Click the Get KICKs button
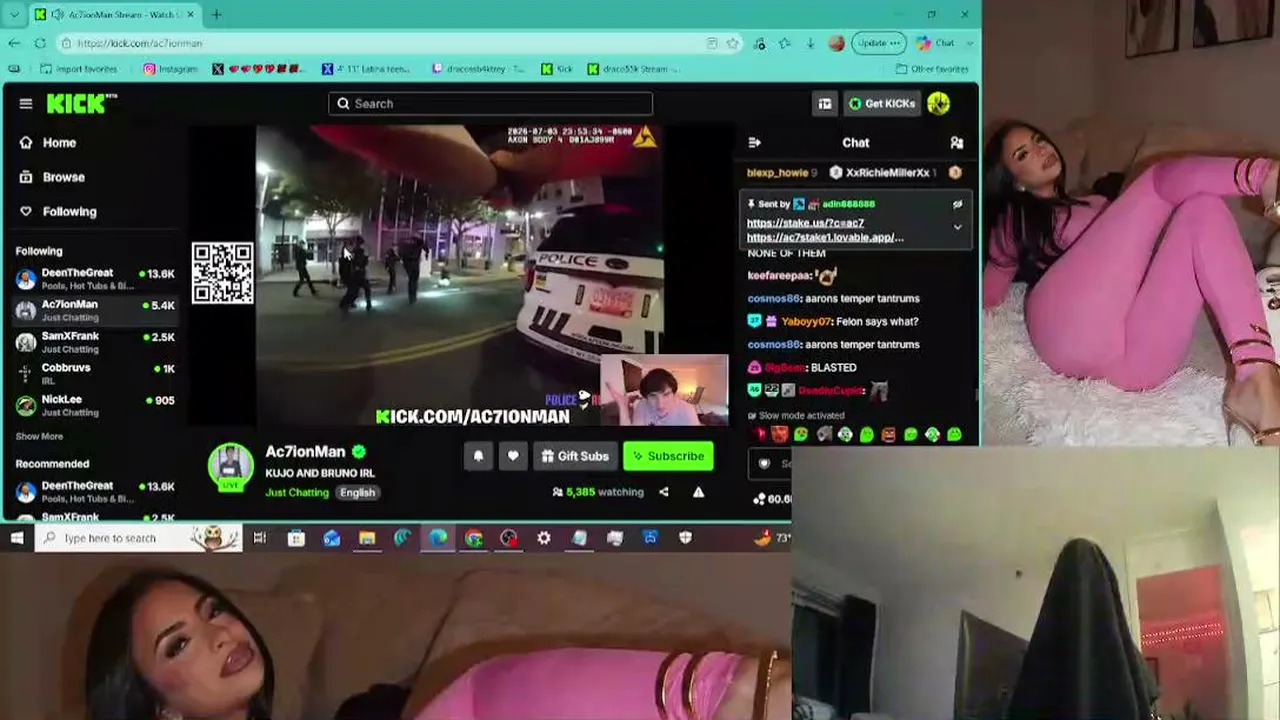Screen dimensions: 1280x720 881,103
